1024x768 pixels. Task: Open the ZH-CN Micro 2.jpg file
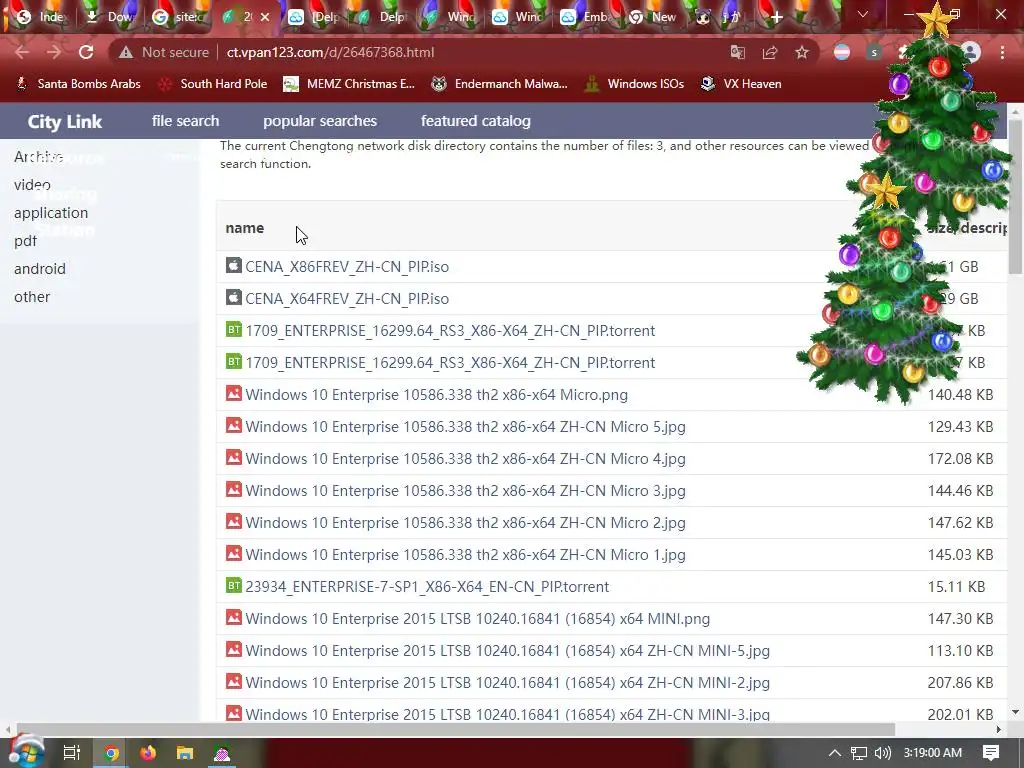coord(466,522)
